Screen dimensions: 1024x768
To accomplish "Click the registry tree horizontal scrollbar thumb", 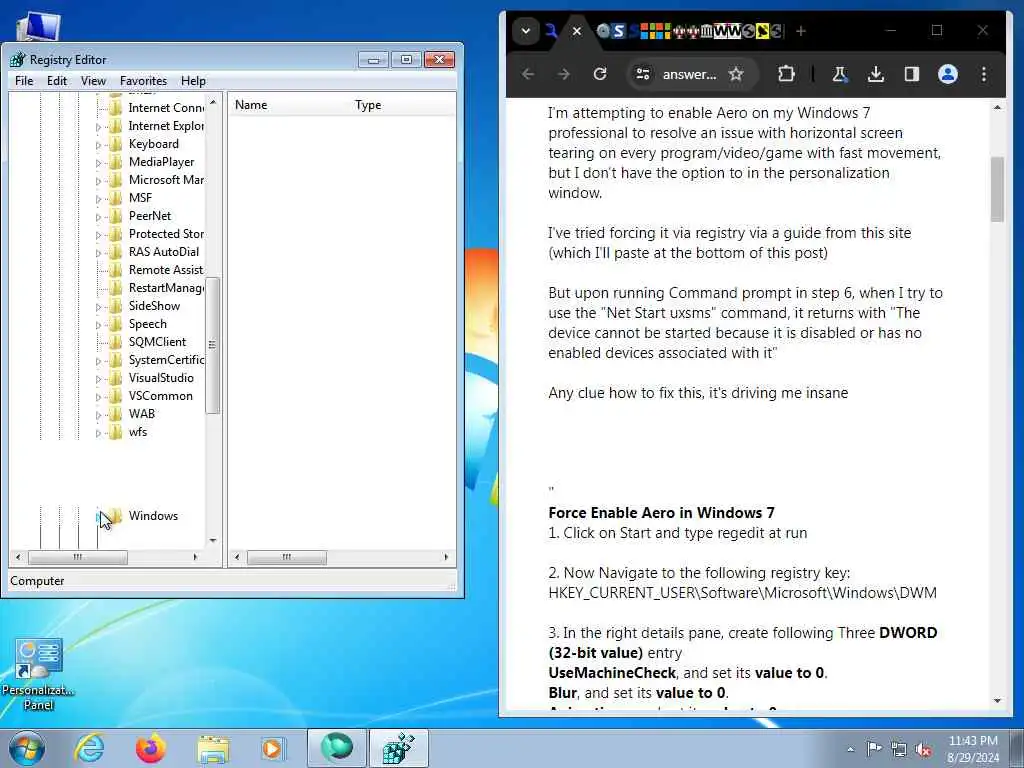I will 78,557.
